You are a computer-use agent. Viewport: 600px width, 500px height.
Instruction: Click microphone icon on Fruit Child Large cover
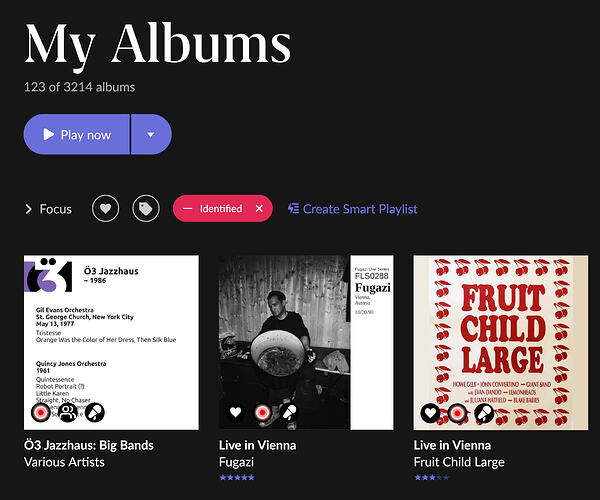pos(484,413)
